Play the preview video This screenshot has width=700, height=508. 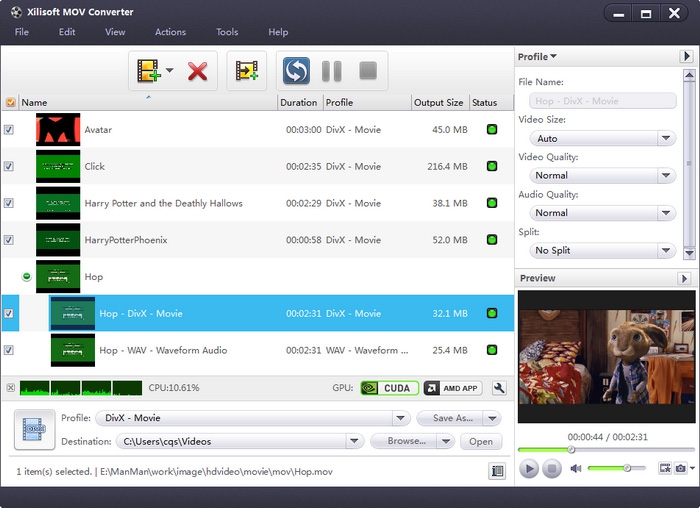click(x=529, y=469)
